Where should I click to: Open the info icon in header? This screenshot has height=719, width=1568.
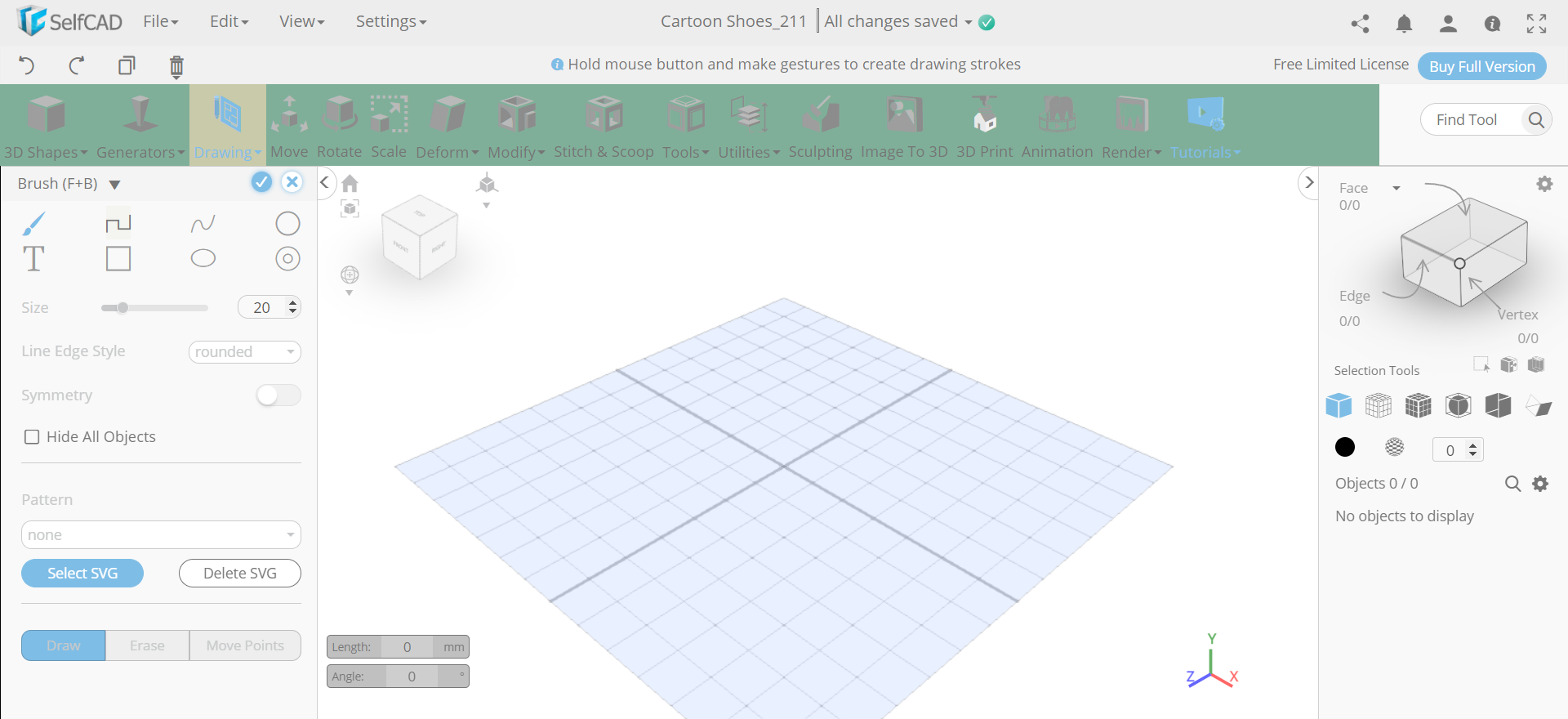(1492, 24)
